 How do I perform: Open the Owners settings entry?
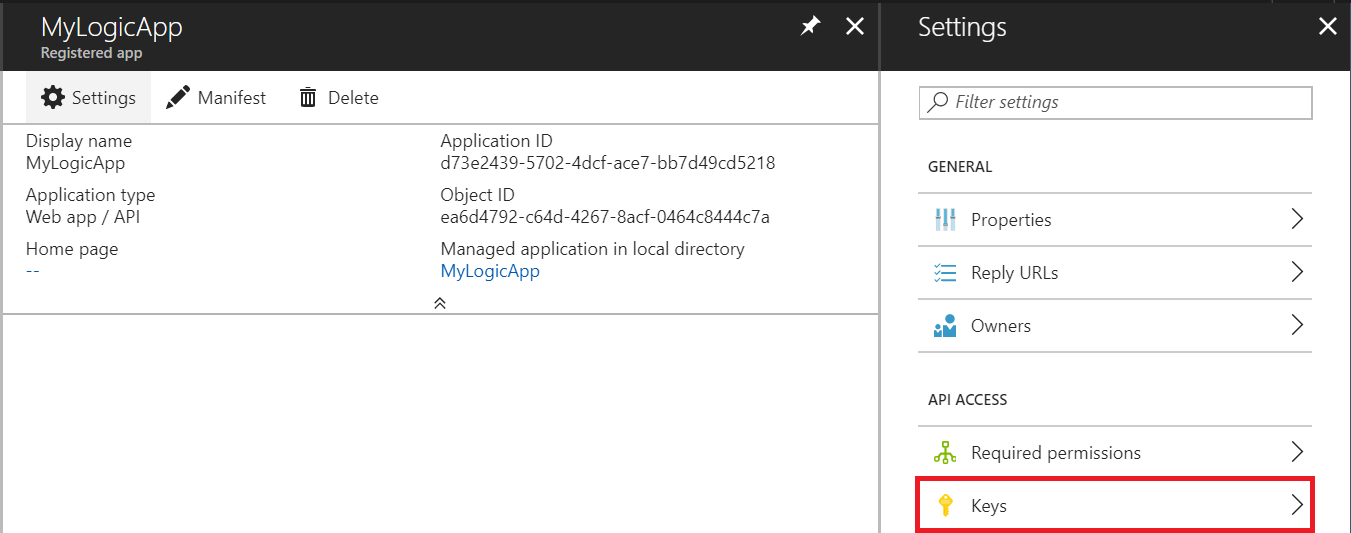tap(1115, 325)
